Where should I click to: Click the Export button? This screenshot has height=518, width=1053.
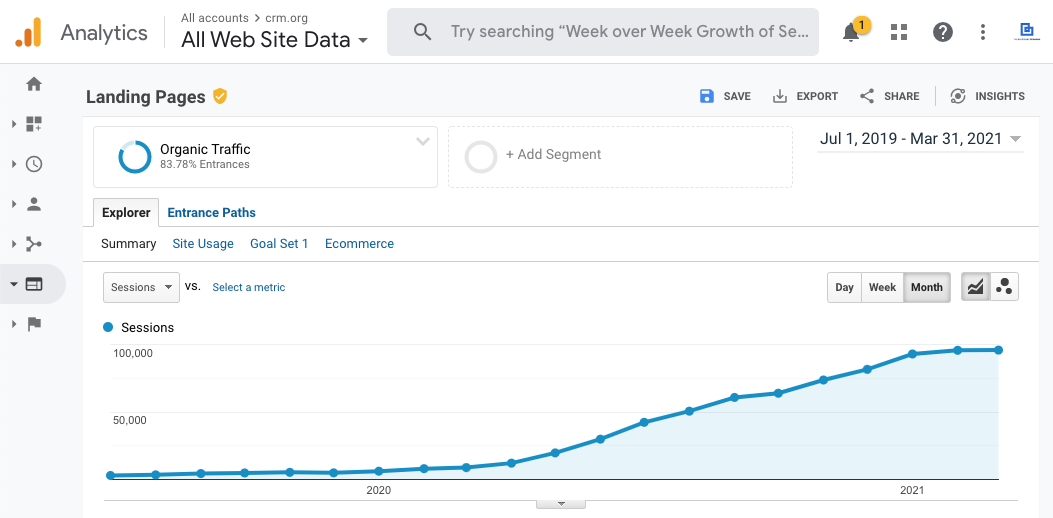click(806, 96)
